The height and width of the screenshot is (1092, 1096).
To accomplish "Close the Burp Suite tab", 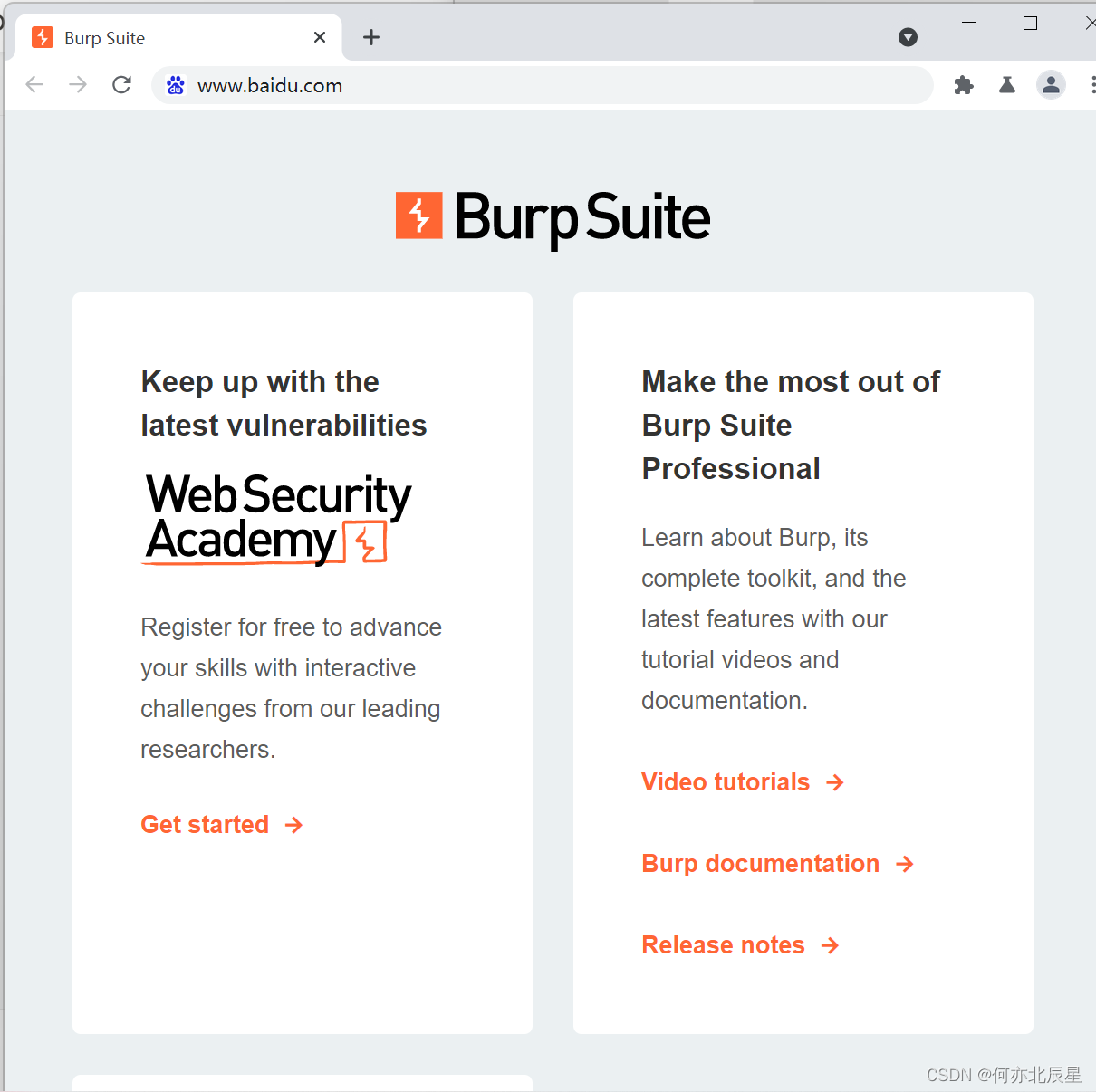I will (x=320, y=37).
